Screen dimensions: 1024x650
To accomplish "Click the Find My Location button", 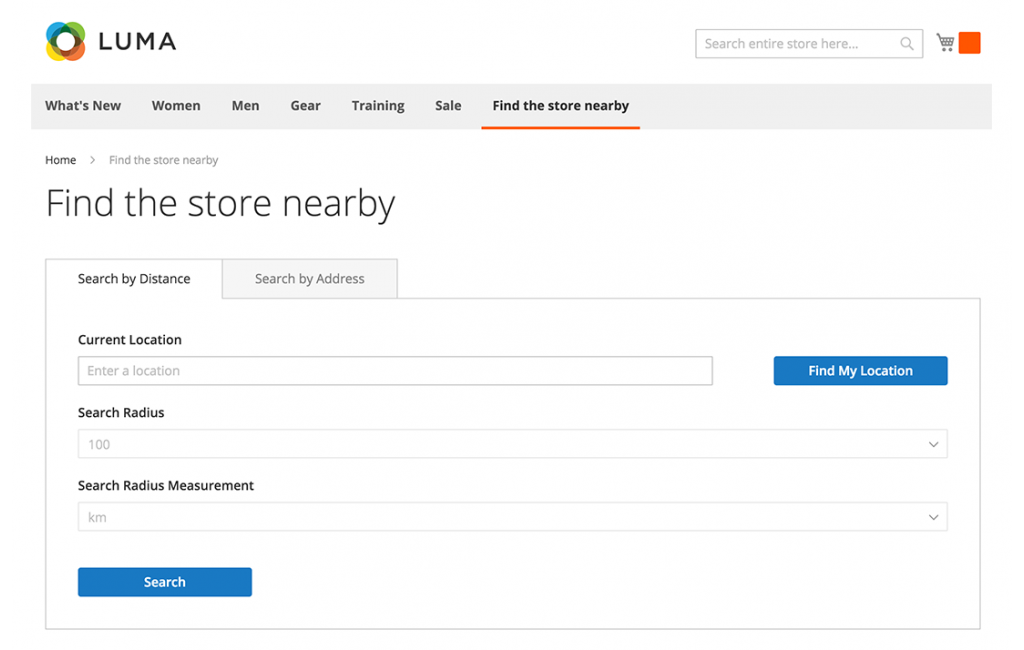I will 860,370.
